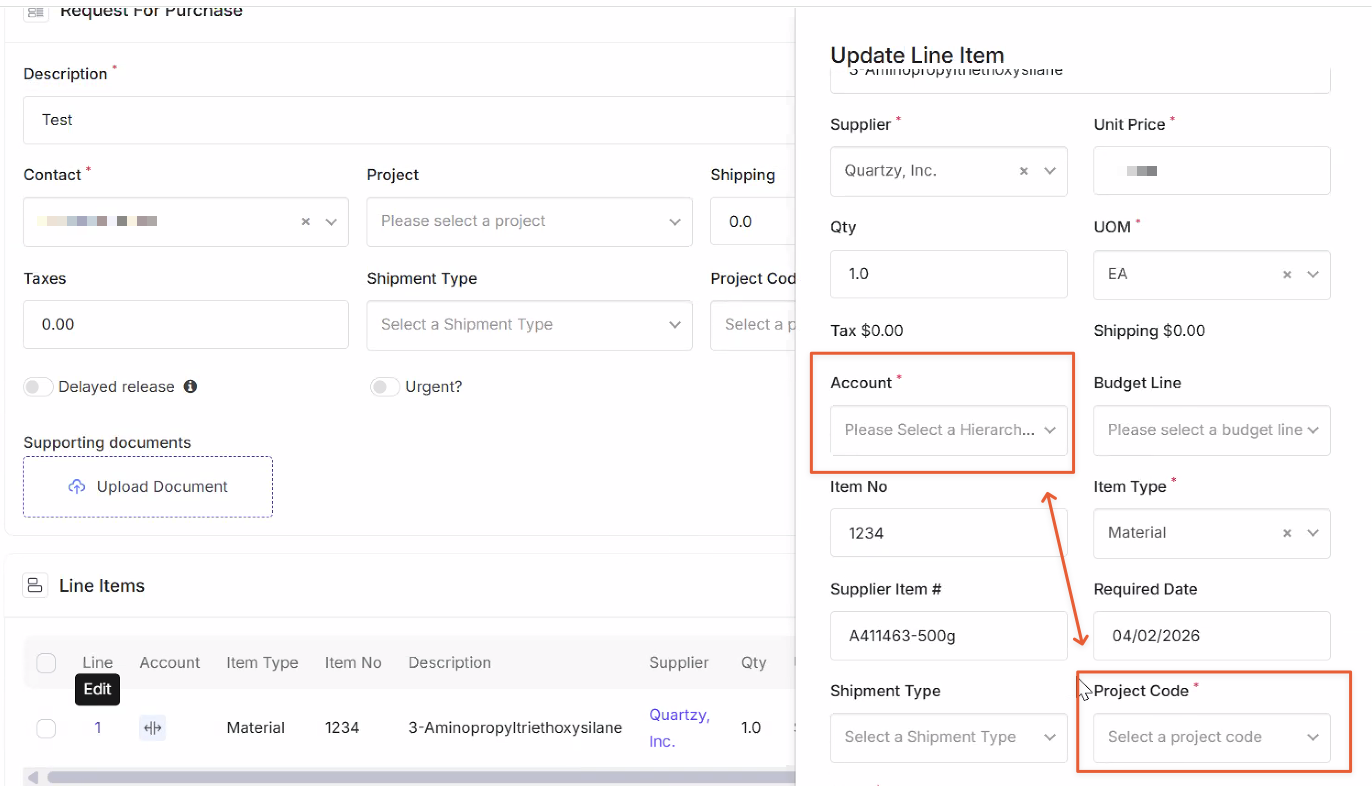Clear the Supplier Quartzy, Inc. selection
The image size is (1372, 786).
1024,171
